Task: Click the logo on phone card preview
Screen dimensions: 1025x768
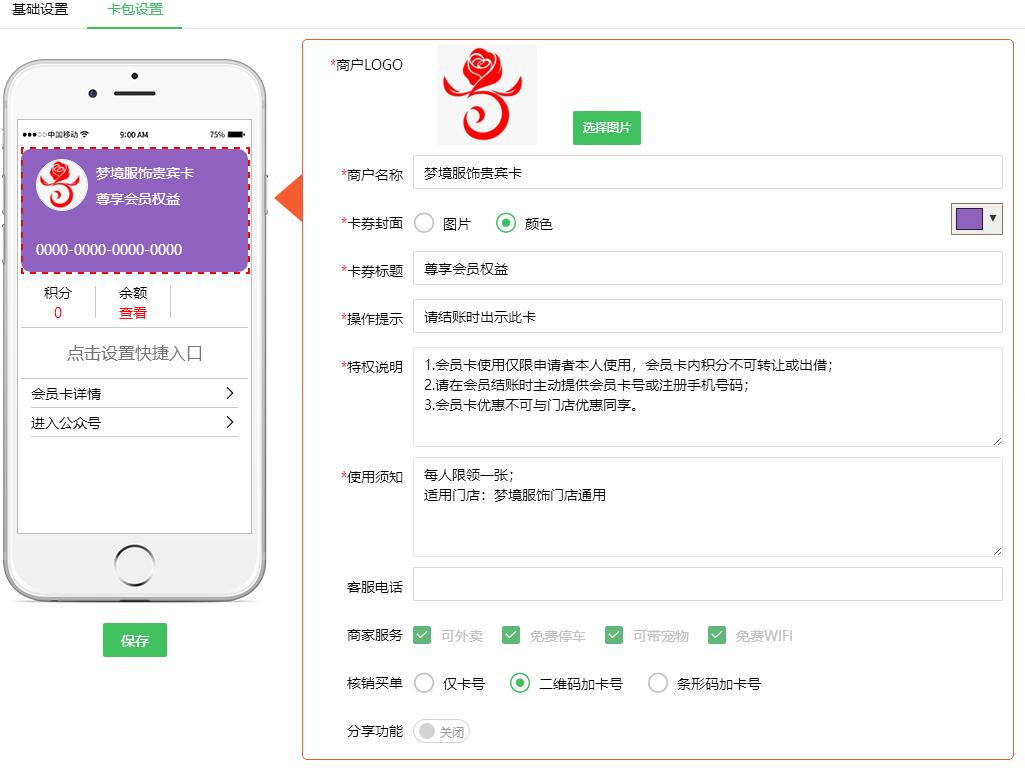Action: pos(62,185)
